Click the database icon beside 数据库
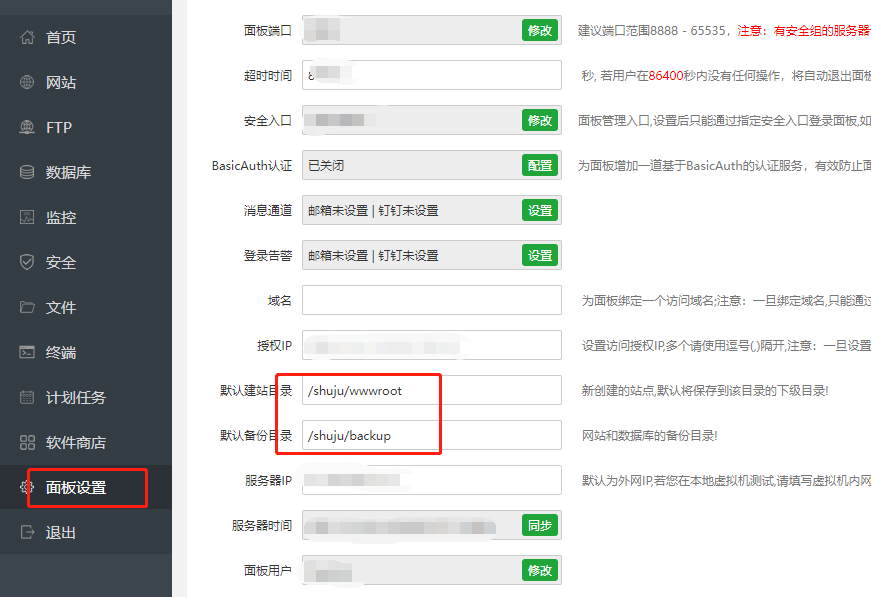Screen dimensions: 871x597 pyautogui.click(x=27, y=172)
